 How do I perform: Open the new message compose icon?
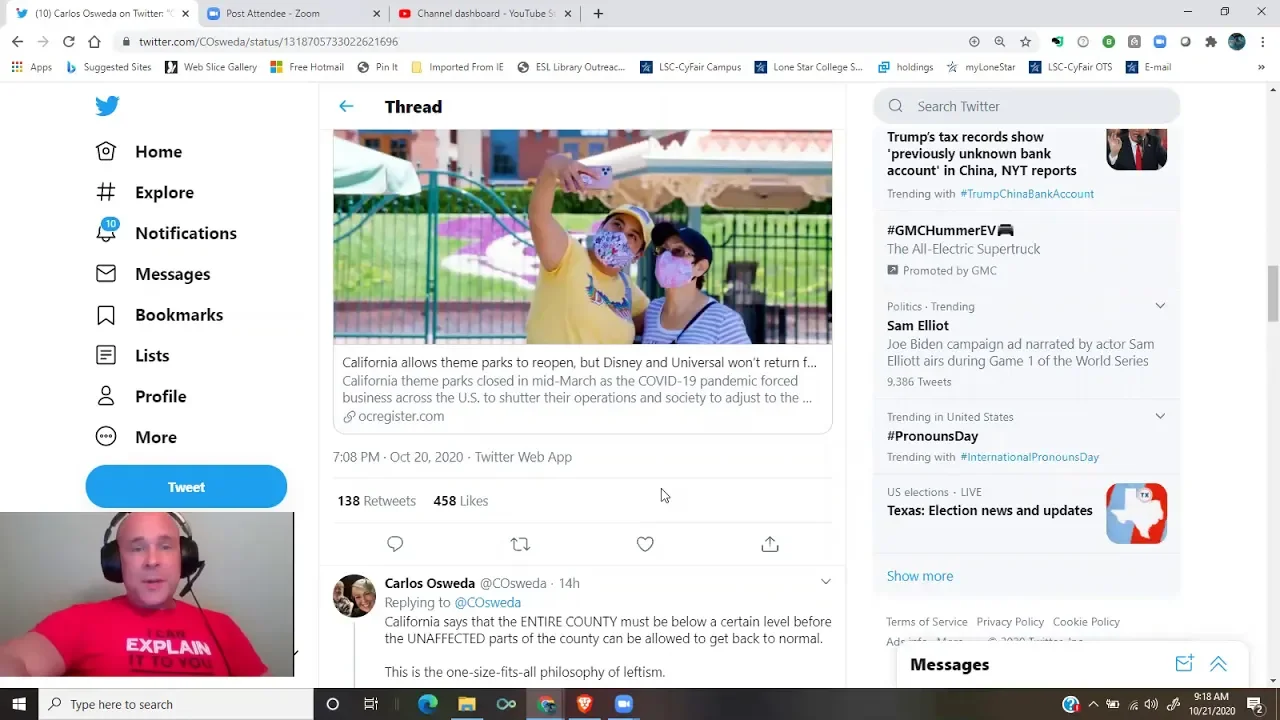1184,664
